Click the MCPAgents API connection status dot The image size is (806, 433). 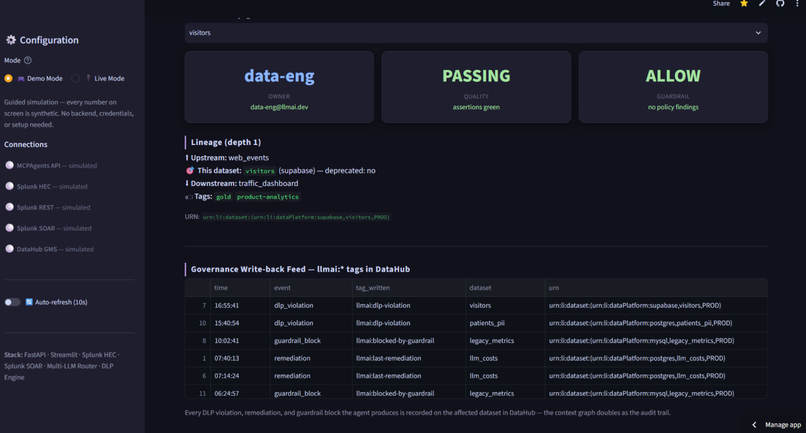click(x=9, y=165)
